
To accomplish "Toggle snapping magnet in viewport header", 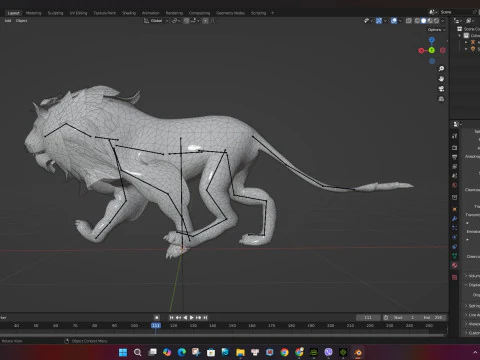I will (x=187, y=21).
